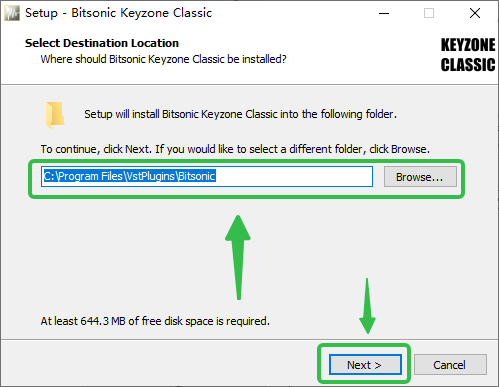
Task: Click the 'Select Destination Location' heading
Action: tap(102, 43)
